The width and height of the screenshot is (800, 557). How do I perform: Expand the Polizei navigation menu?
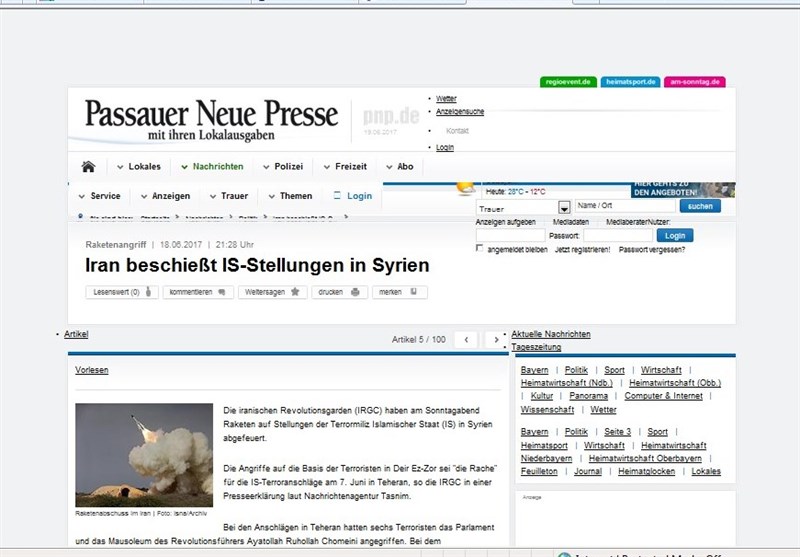click(282, 167)
